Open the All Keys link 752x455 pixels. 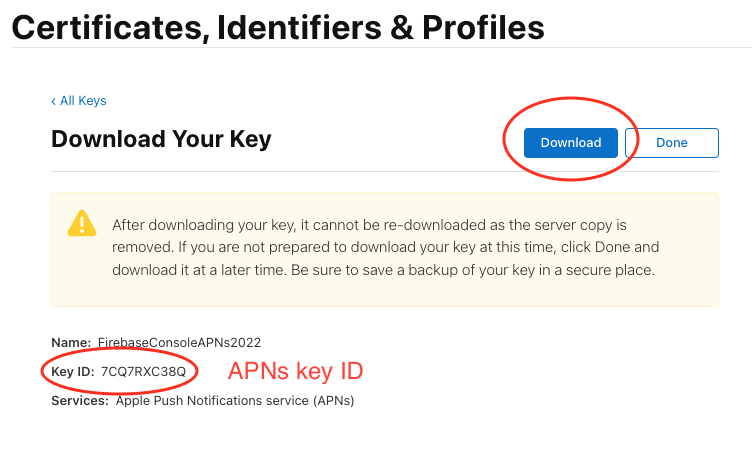click(x=83, y=101)
